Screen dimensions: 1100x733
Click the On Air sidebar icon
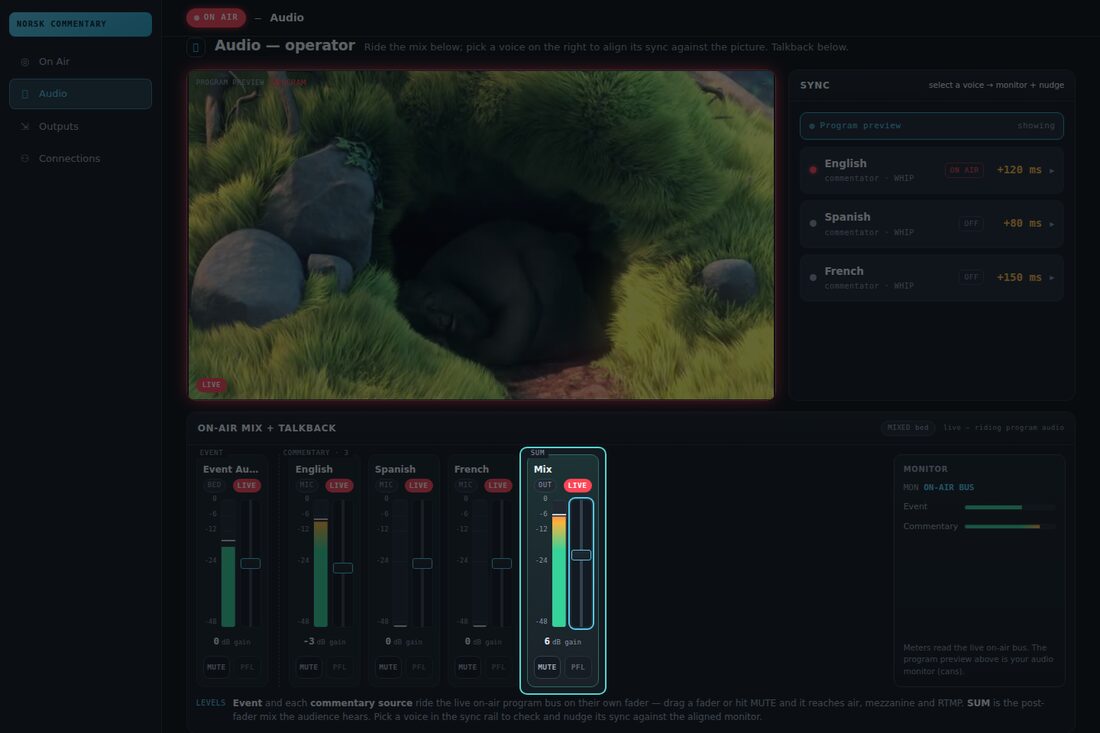[x=25, y=62]
